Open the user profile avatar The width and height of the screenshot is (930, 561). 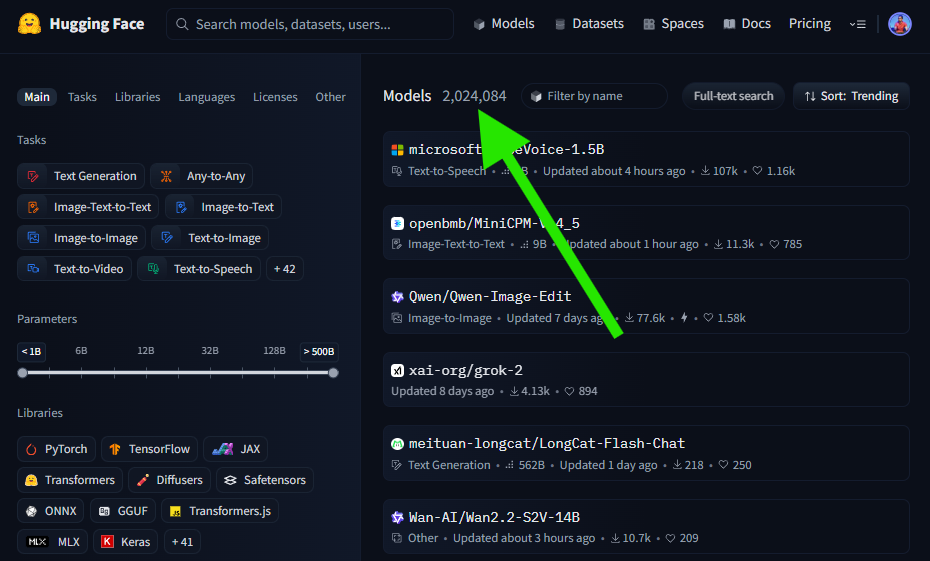click(899, 24)
